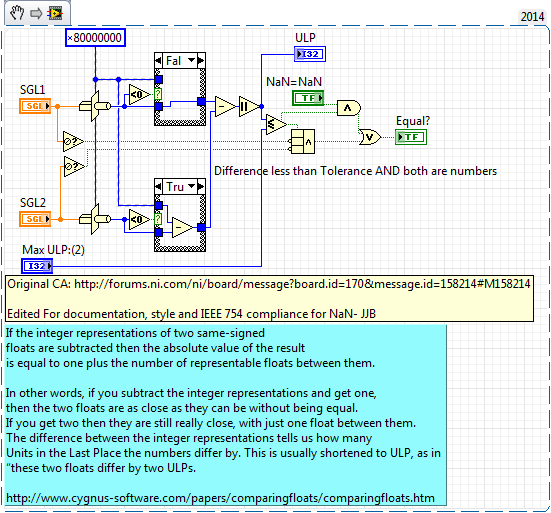
Task: Click the forums.ni.com Original CA link
Action: pos(302,284)
